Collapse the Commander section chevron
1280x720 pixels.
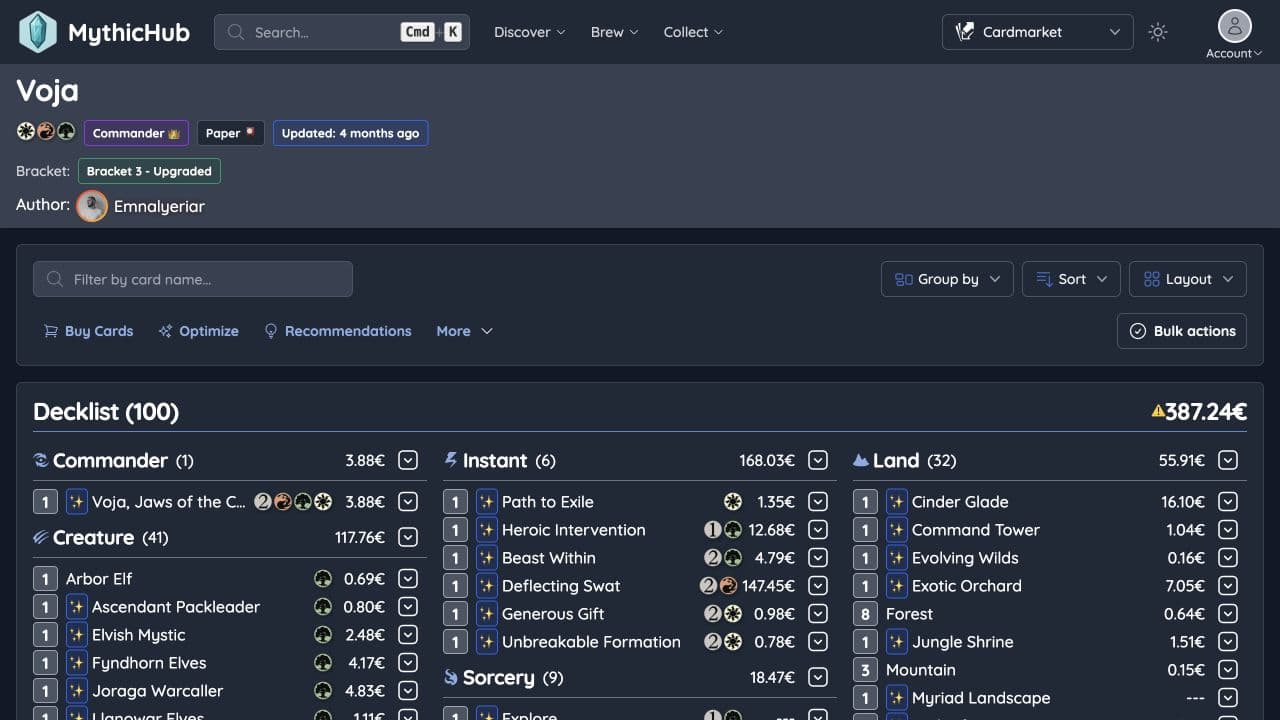coord(408,460)
